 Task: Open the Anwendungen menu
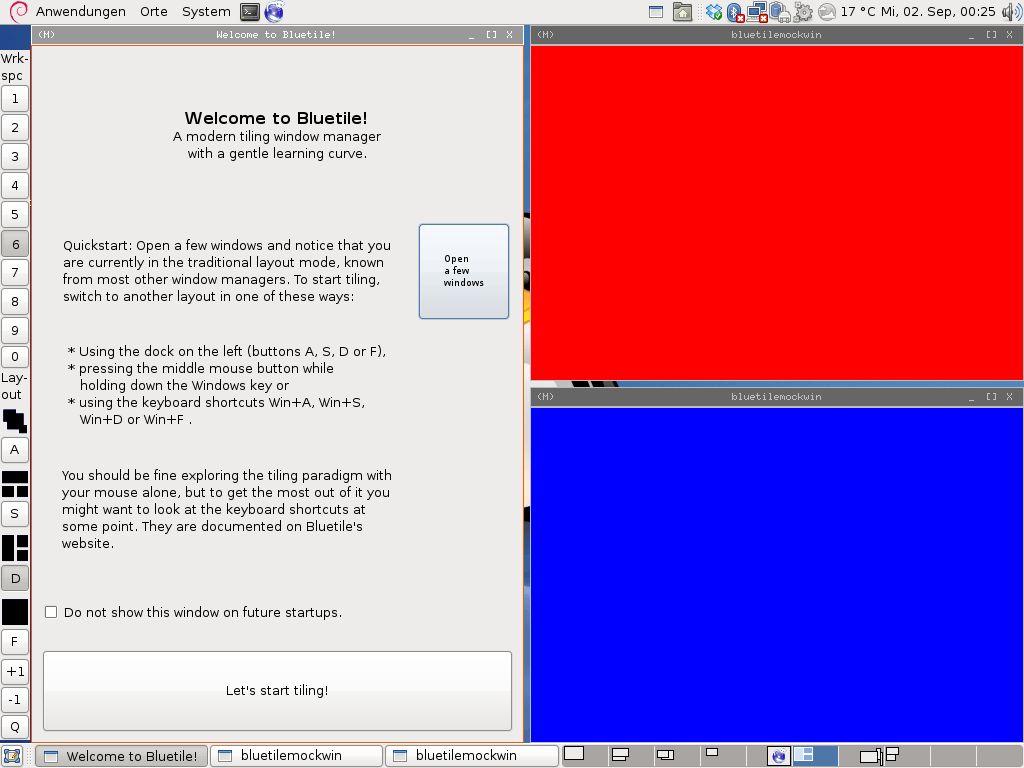(80, 12)
